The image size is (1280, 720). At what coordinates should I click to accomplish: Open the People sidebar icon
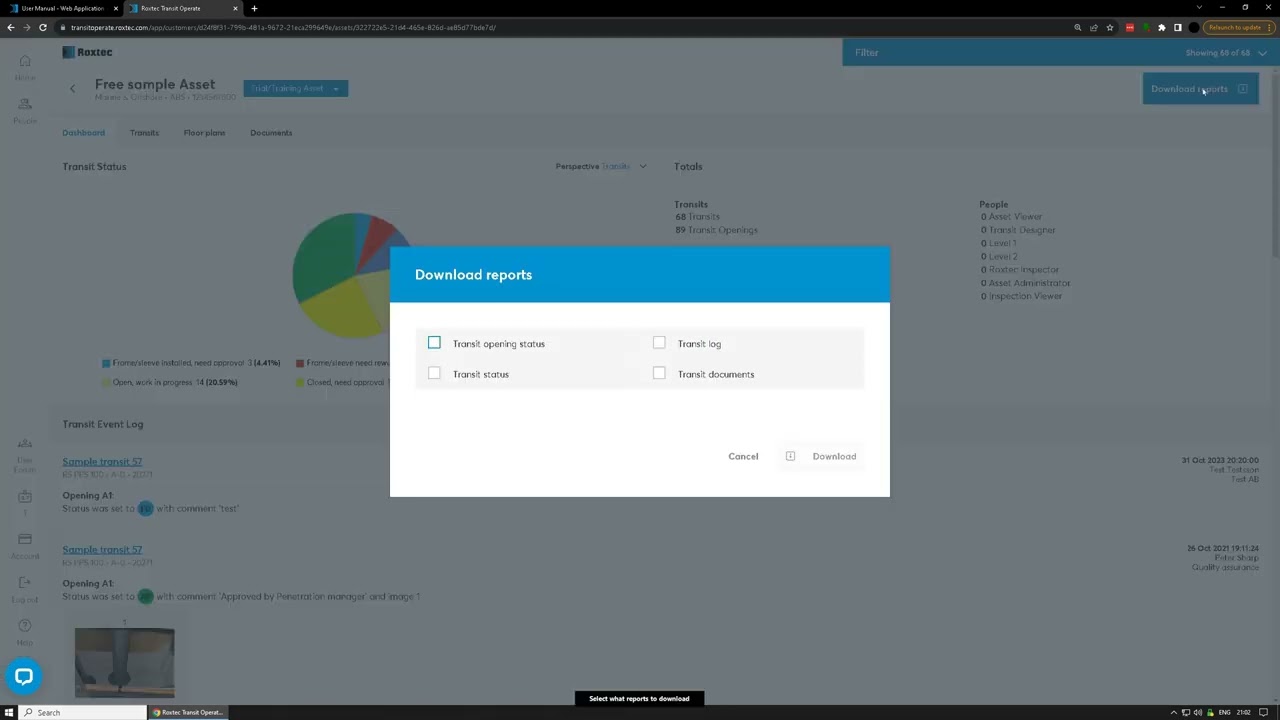(25, 110)
